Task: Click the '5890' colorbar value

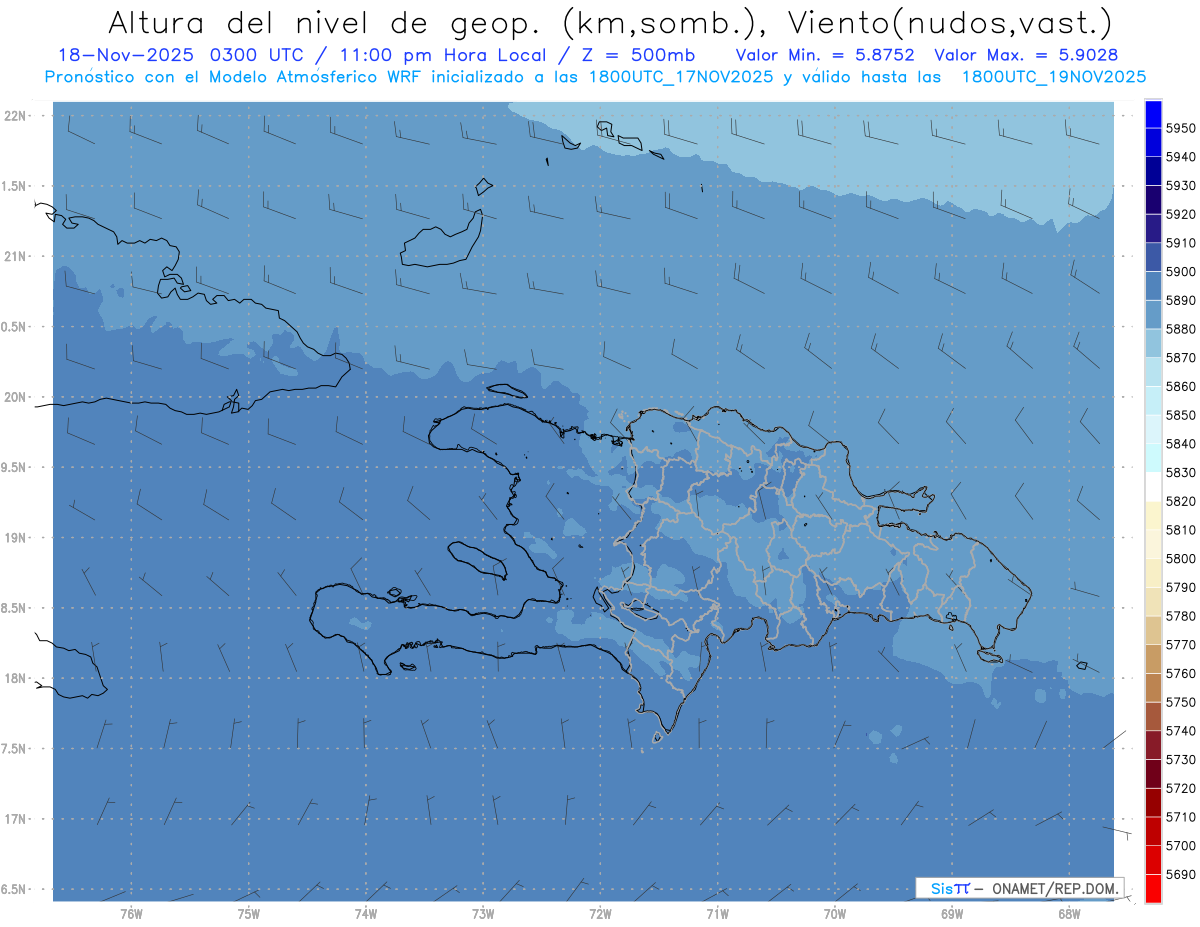Action: 1182,300
